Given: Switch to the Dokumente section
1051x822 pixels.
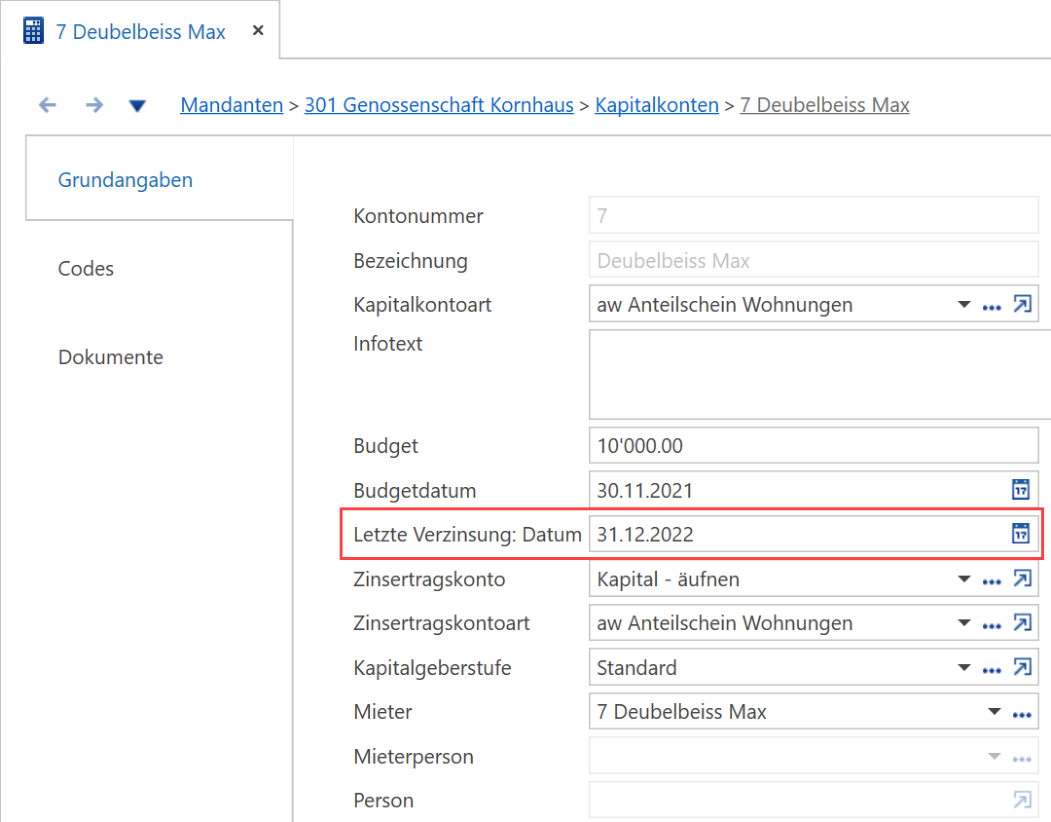Looking at the screenshot, I should click(111, 357).
